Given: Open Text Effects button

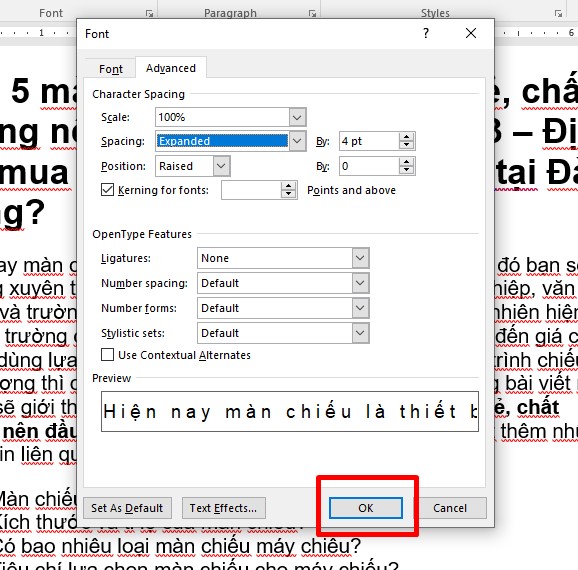Looking at the screenshot, I should point(223,508).
